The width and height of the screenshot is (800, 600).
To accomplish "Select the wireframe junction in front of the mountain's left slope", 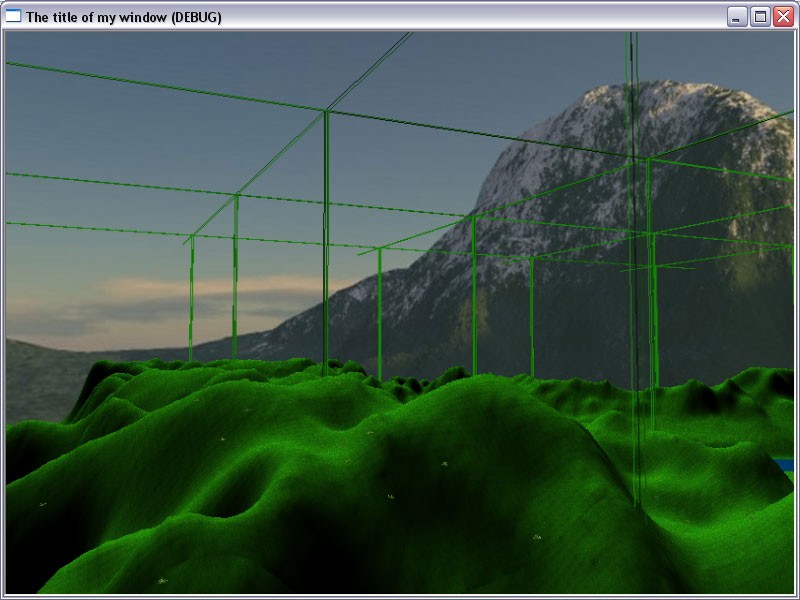I will click(x=473, y=217).
